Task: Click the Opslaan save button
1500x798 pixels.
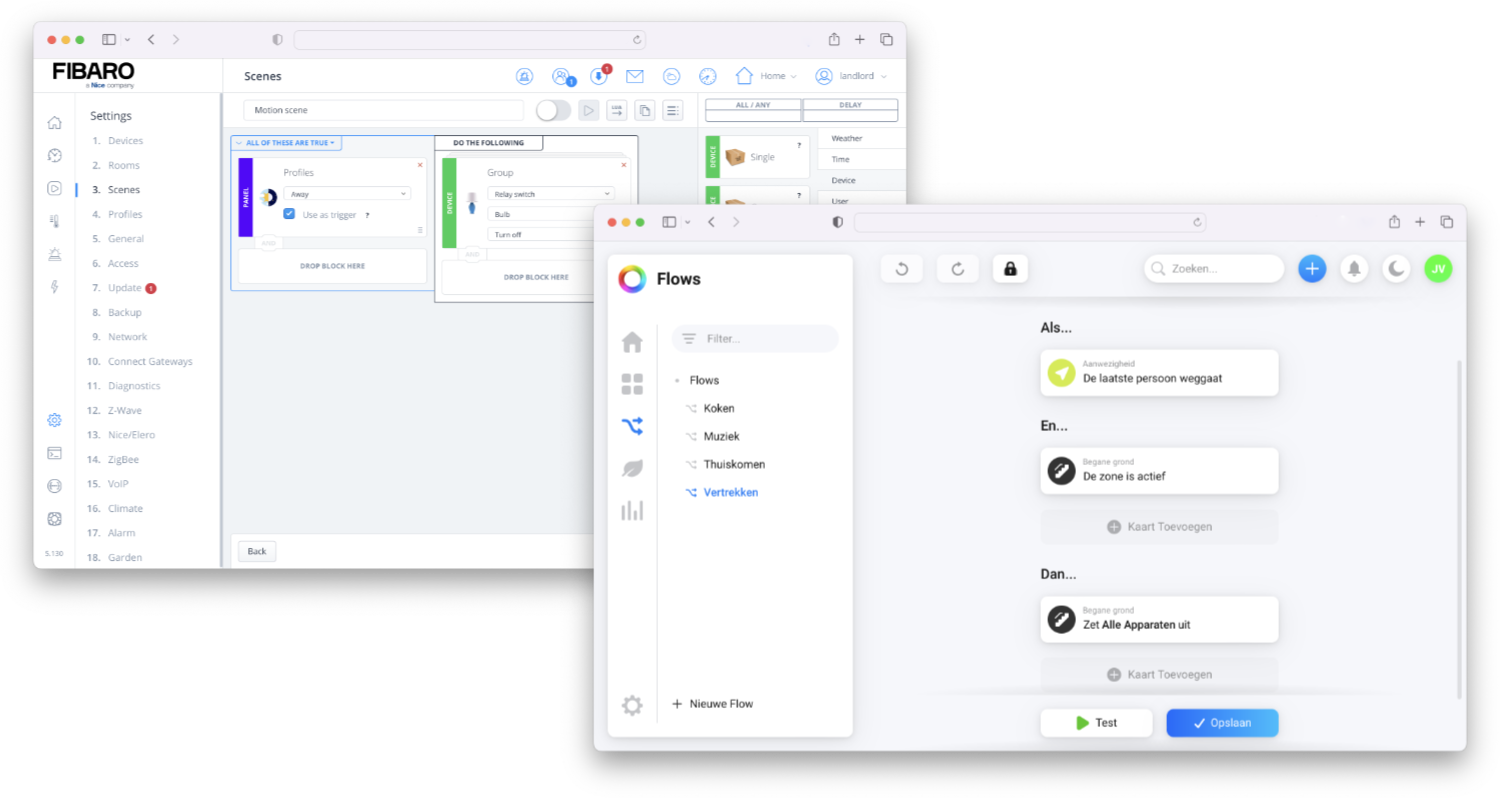Action: pos(1222,723)
